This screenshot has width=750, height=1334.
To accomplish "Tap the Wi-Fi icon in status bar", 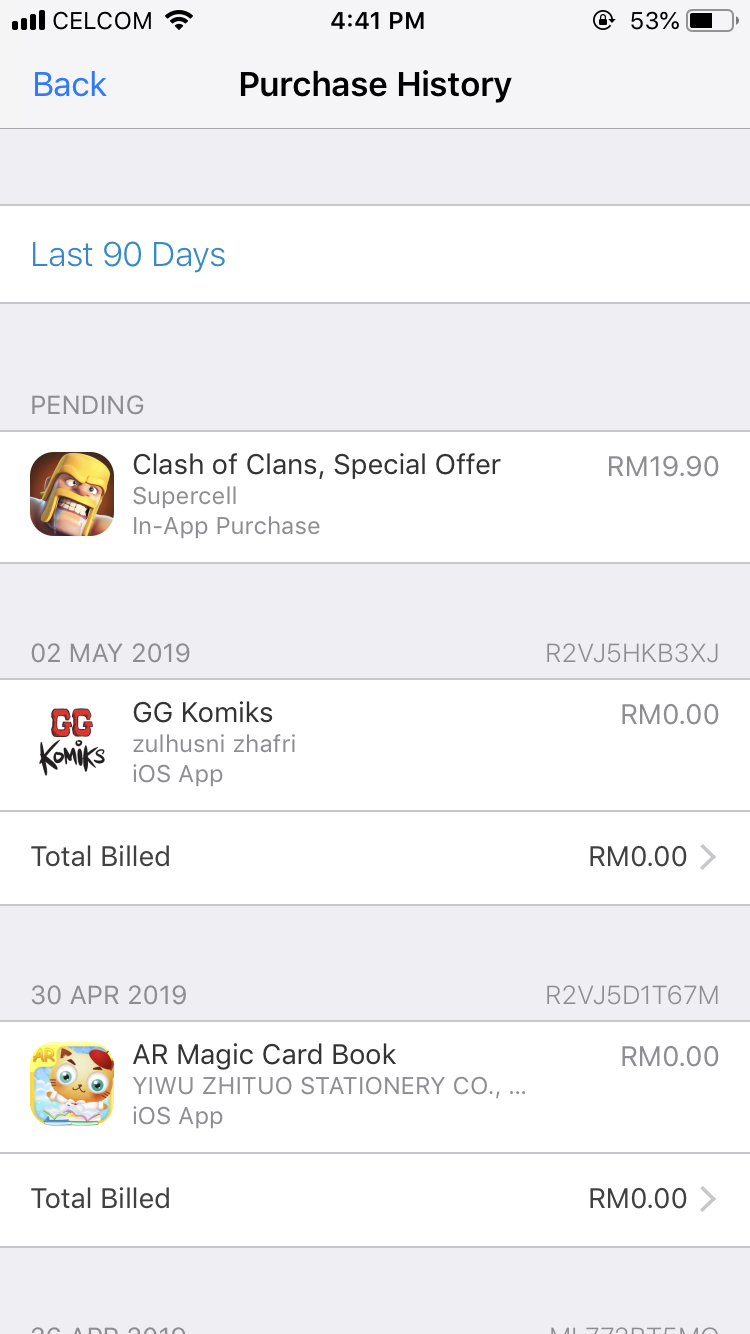I will (x=180, y=20).
